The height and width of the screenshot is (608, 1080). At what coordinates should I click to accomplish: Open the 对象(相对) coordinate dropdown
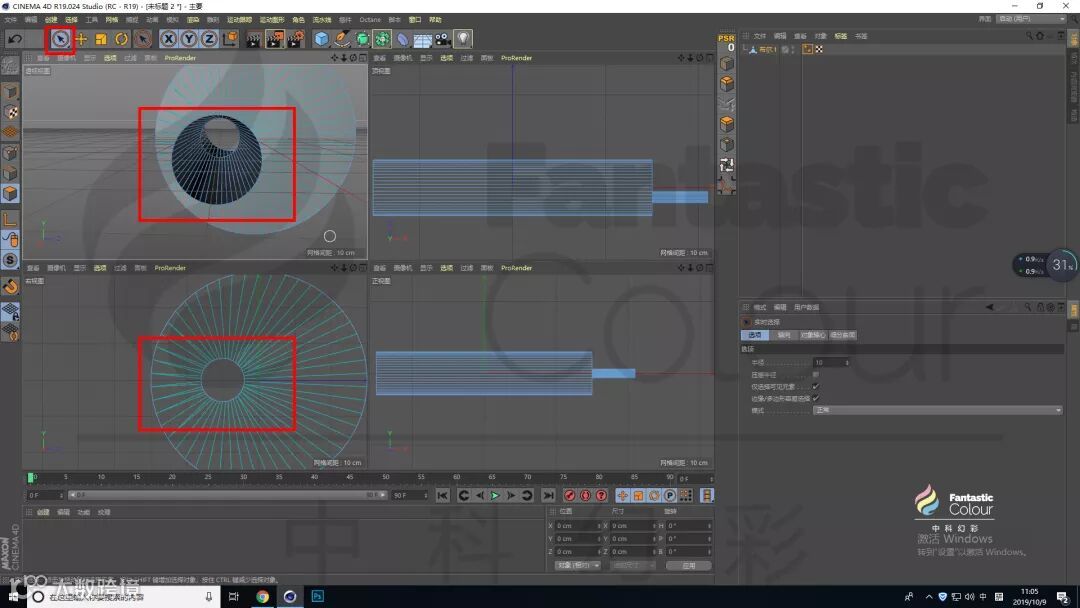pos(577,565)
